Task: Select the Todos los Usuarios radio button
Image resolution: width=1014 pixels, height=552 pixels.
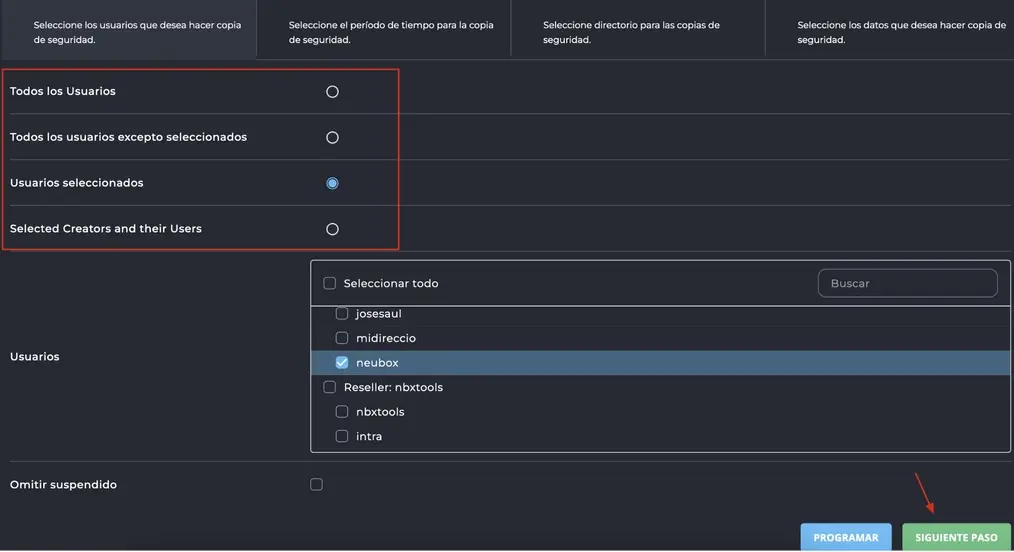Action: tap(332, 92)
